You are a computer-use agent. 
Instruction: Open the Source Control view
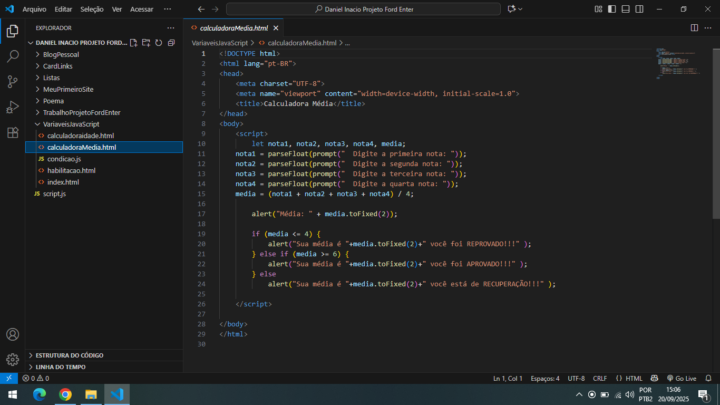pos(12,82)
